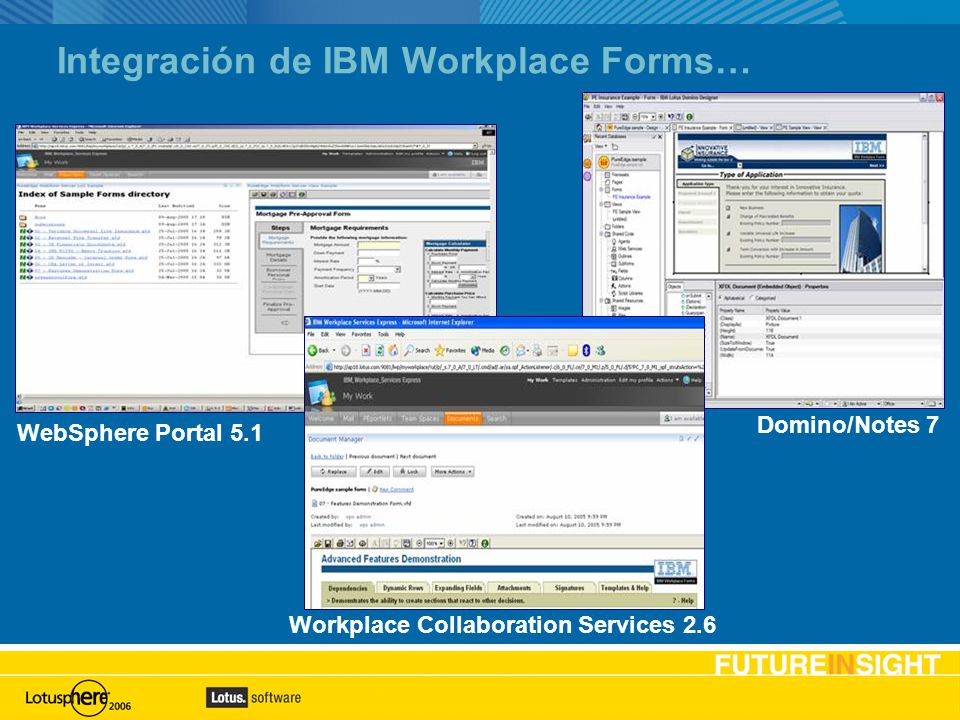960x720 pixels.
Task: Click the Bluetooth toolbar icon in IE
Action: click(586, 350)
